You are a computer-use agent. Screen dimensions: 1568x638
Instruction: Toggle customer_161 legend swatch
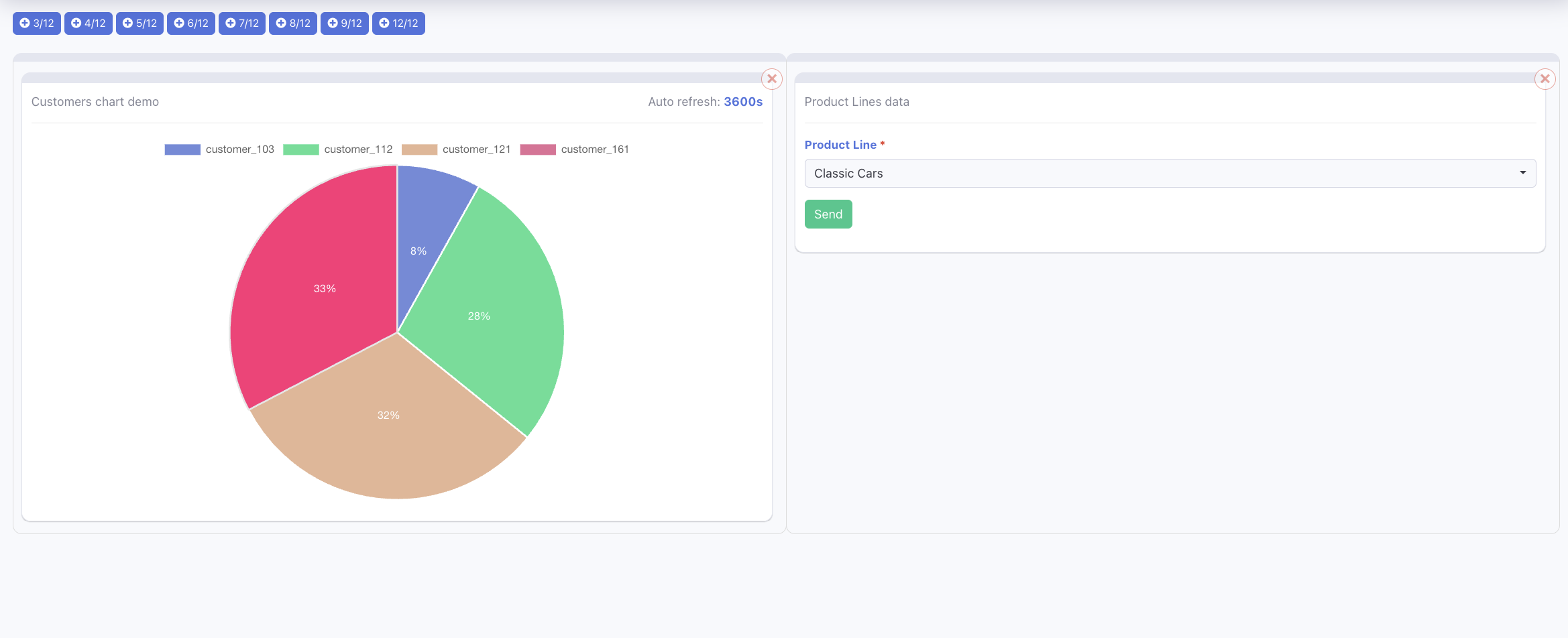538,149
